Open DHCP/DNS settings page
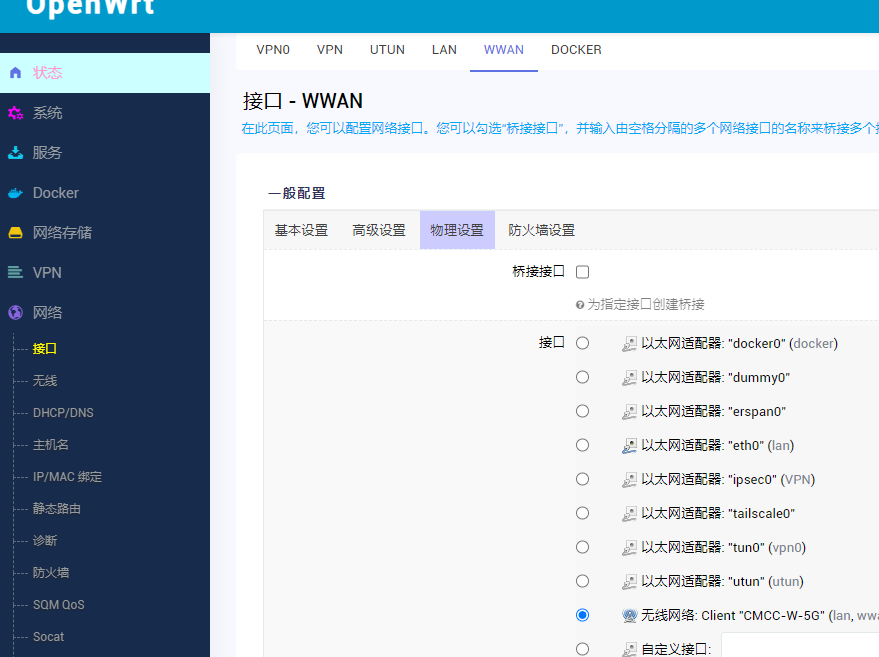Image resolution: width=879 pixels, height=657 pixels. coord(63,413)
